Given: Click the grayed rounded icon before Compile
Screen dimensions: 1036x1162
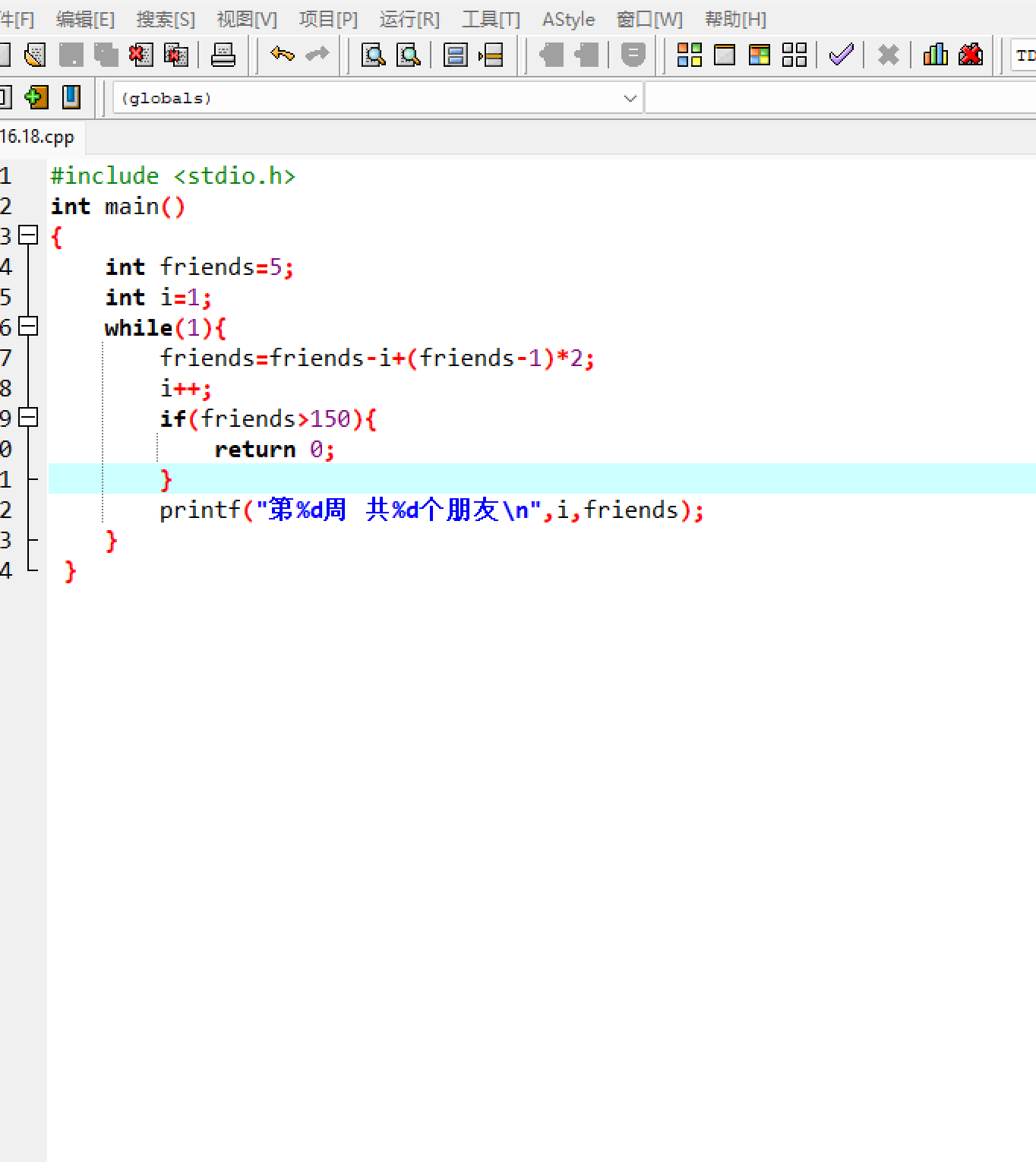Looking at the screenshot, I should 633,55.
